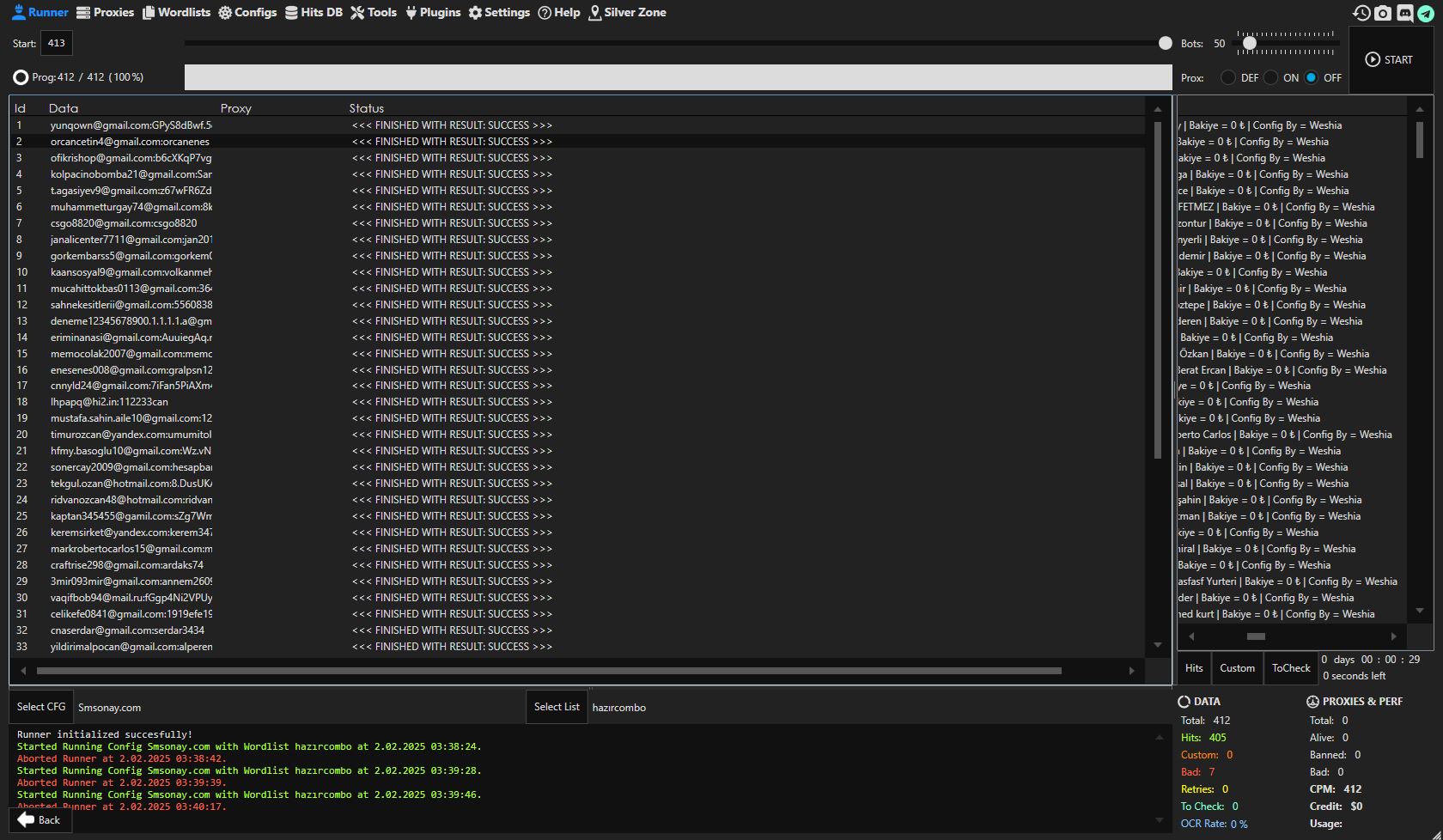
Task: Click the right arrow of the hits panel horizontal scrollbar
Action: [1393, 636]
